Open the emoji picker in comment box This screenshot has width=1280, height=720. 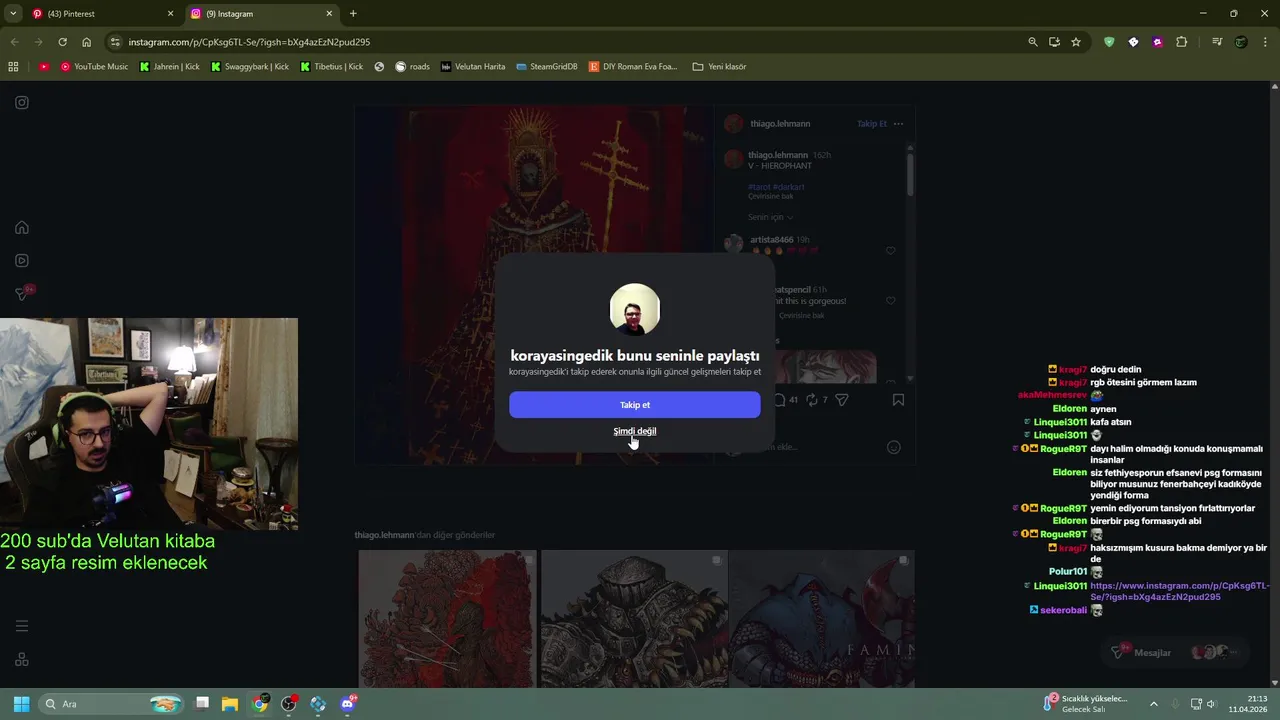894,447
